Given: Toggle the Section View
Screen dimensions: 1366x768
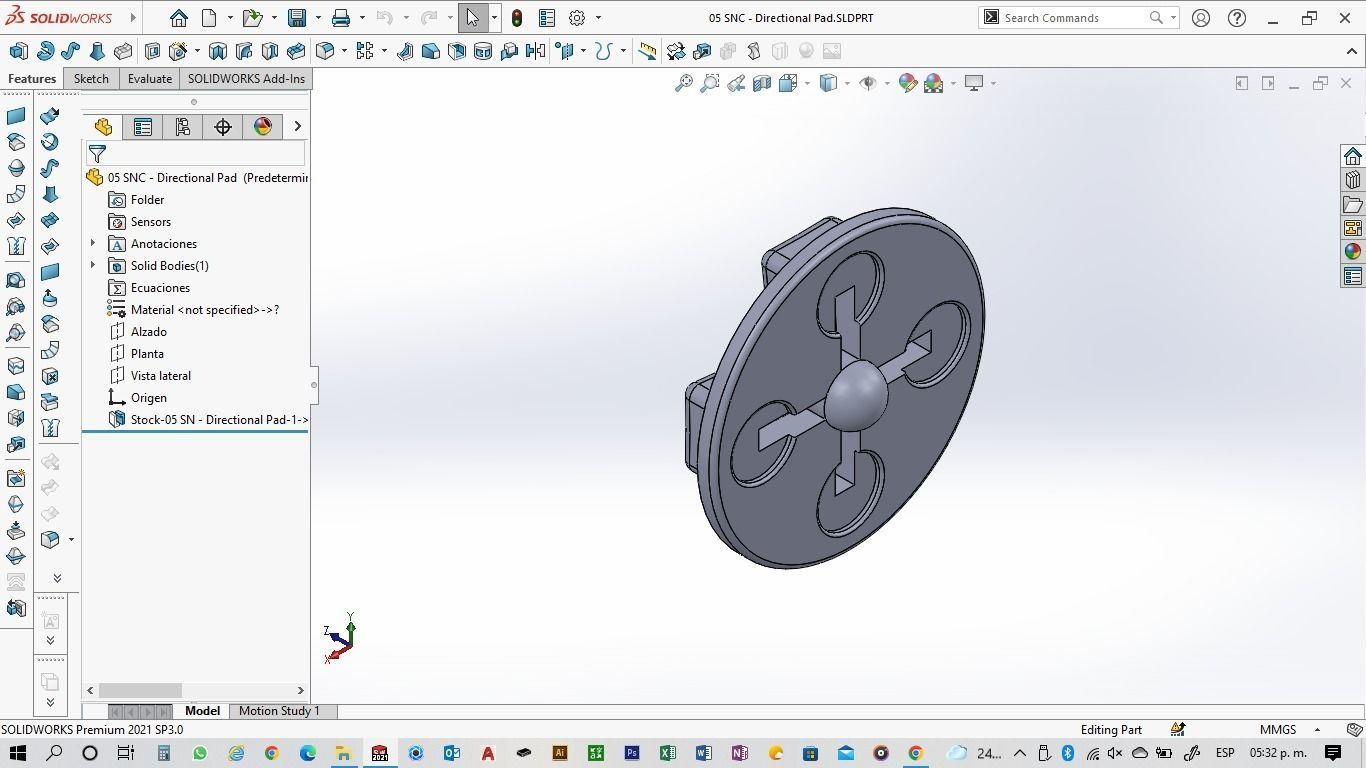Looking at the screenshot, I should point(762,83).
